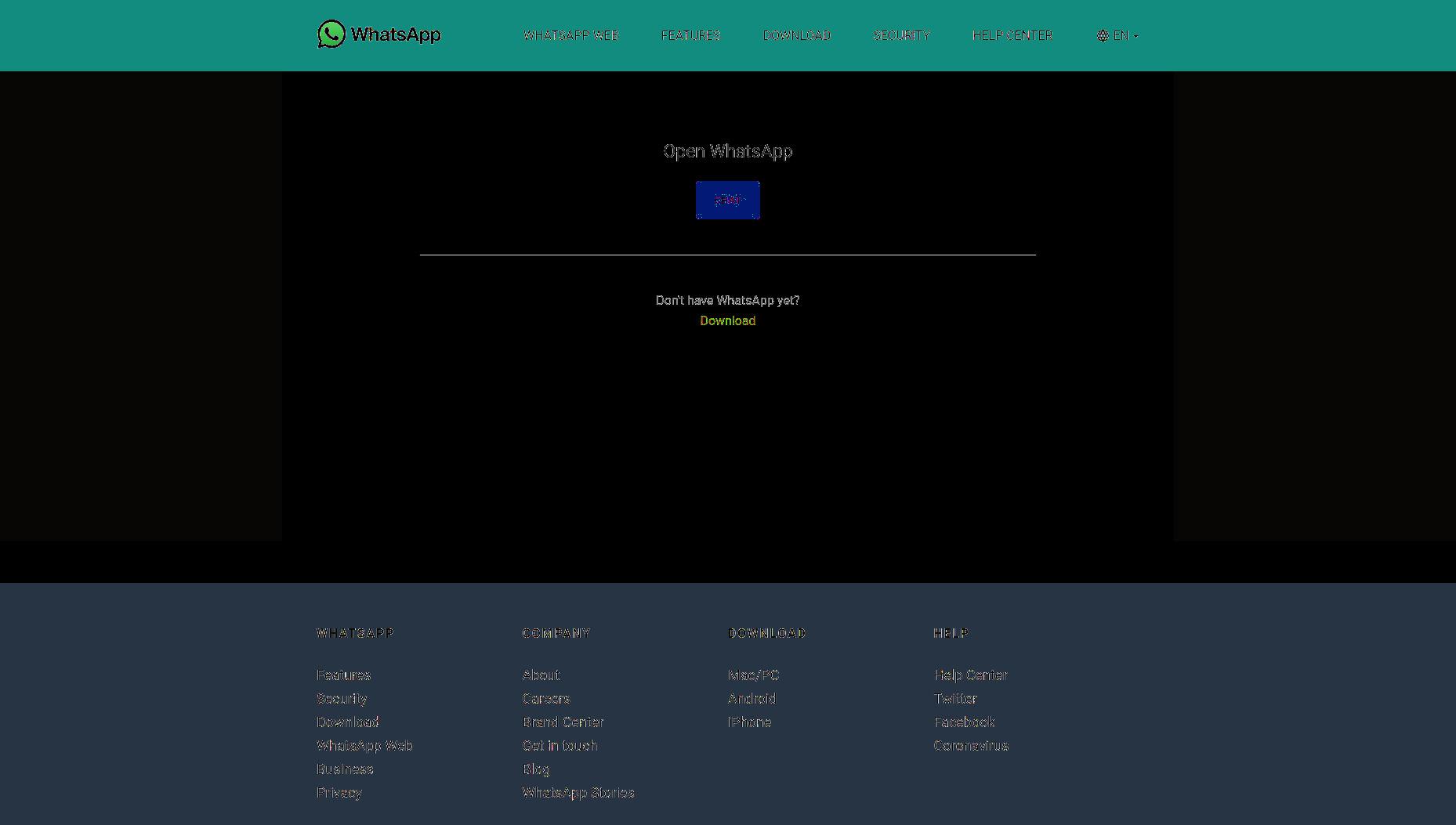This screenshot has height=825, width=1456.
Task: Open the Mac/PC download link
Action: click(754, 675)
